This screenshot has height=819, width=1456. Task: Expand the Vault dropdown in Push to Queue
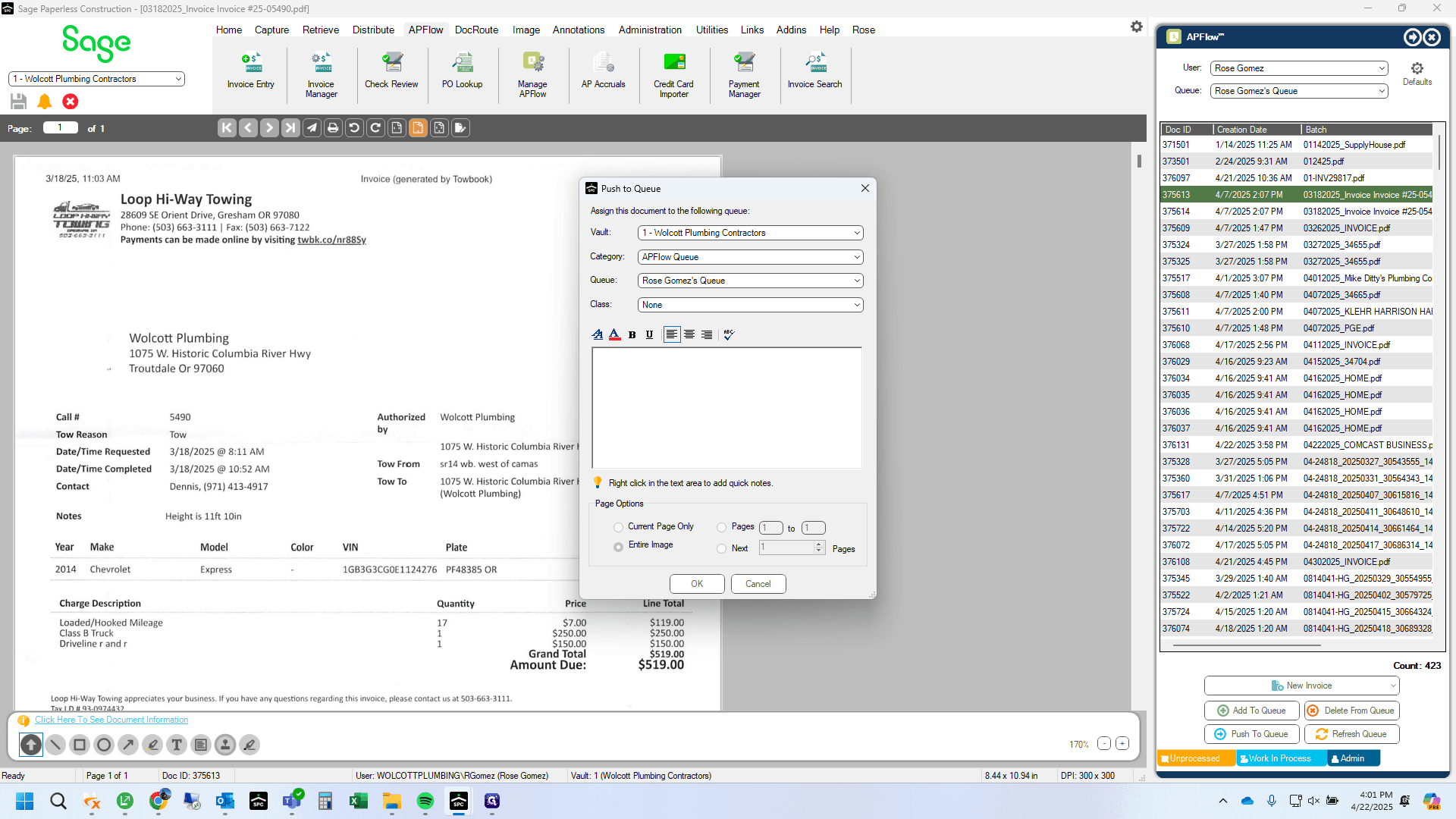pos(857,233)
